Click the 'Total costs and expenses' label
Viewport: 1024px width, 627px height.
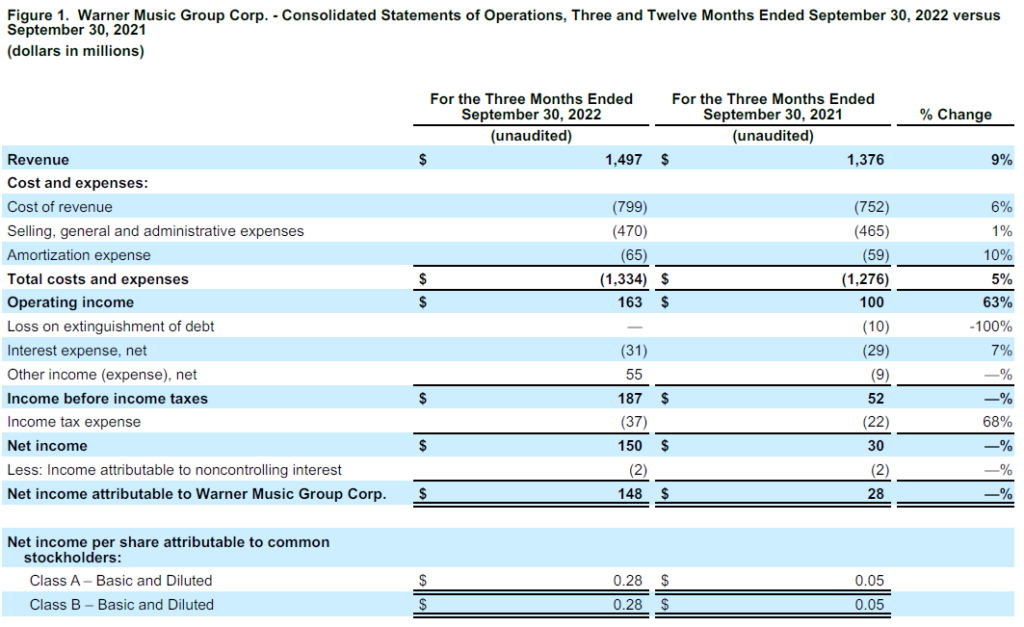click(x=98, y=279)
